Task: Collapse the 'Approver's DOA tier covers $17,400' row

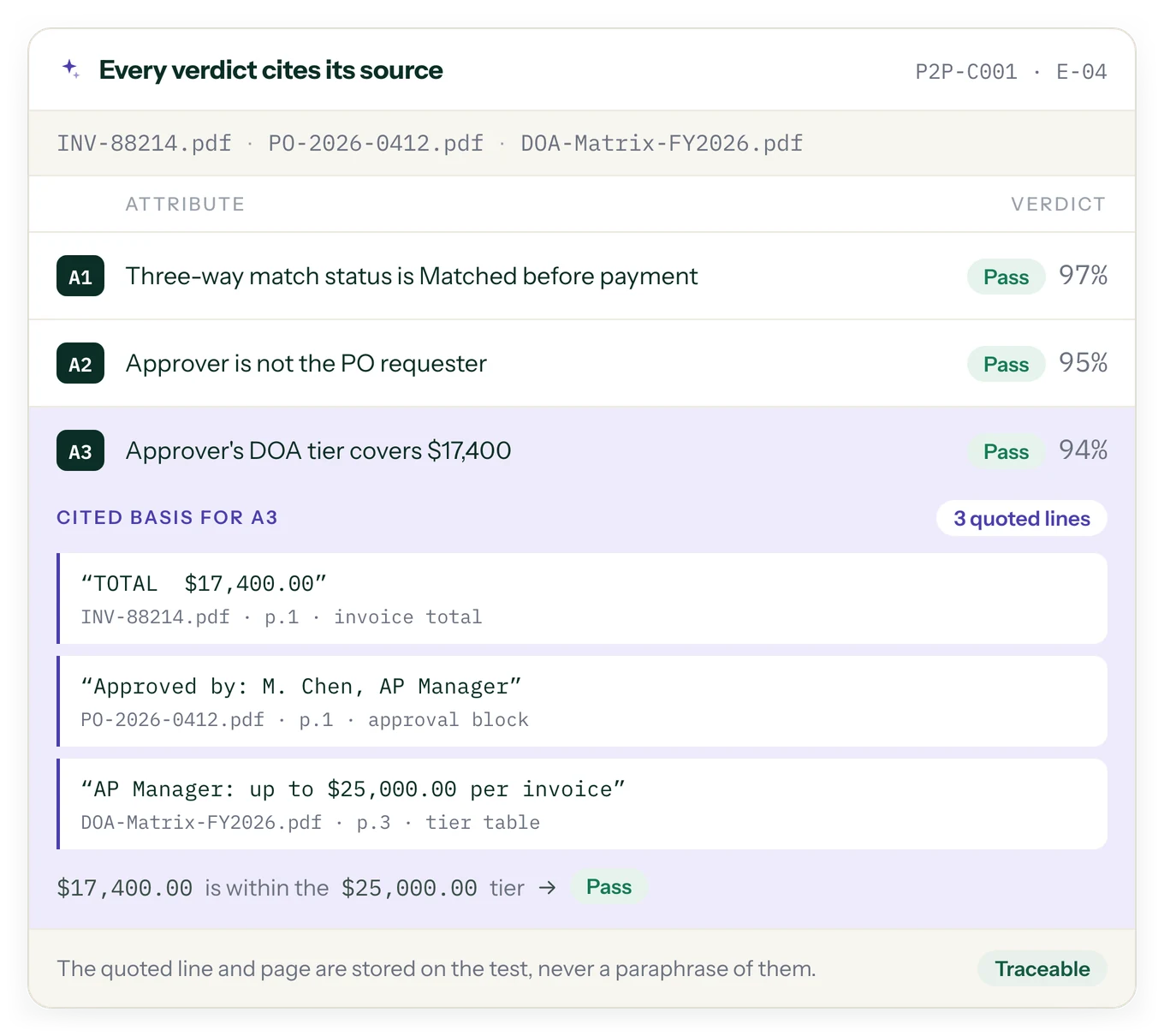Action: pos(582,450)
